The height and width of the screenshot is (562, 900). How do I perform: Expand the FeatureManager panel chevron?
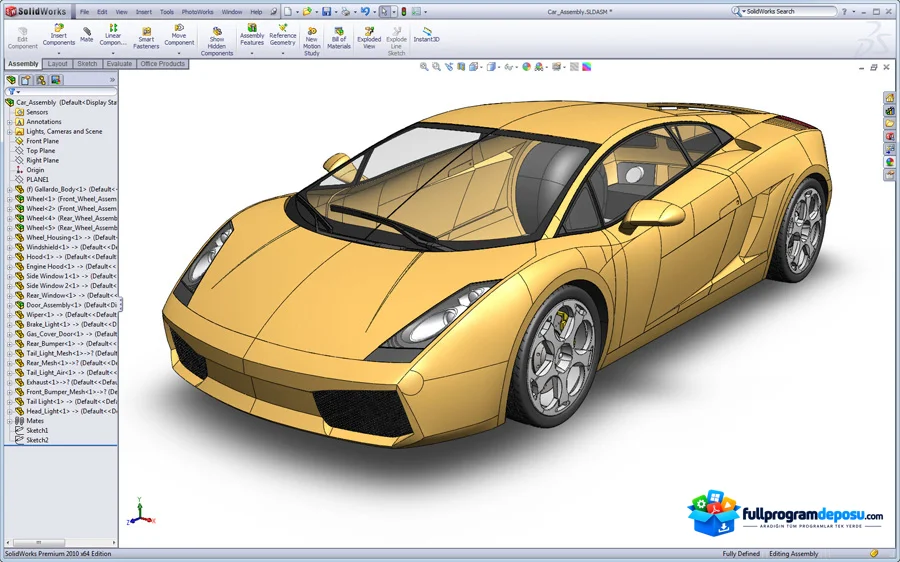[112, 80]
